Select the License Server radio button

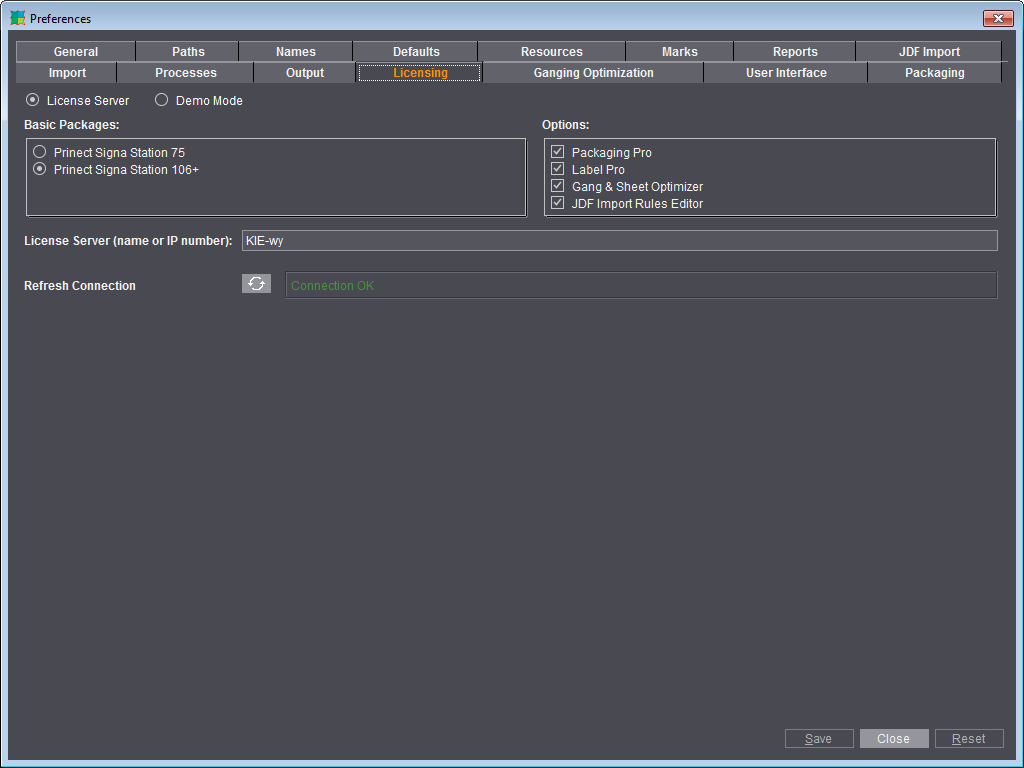32,100
